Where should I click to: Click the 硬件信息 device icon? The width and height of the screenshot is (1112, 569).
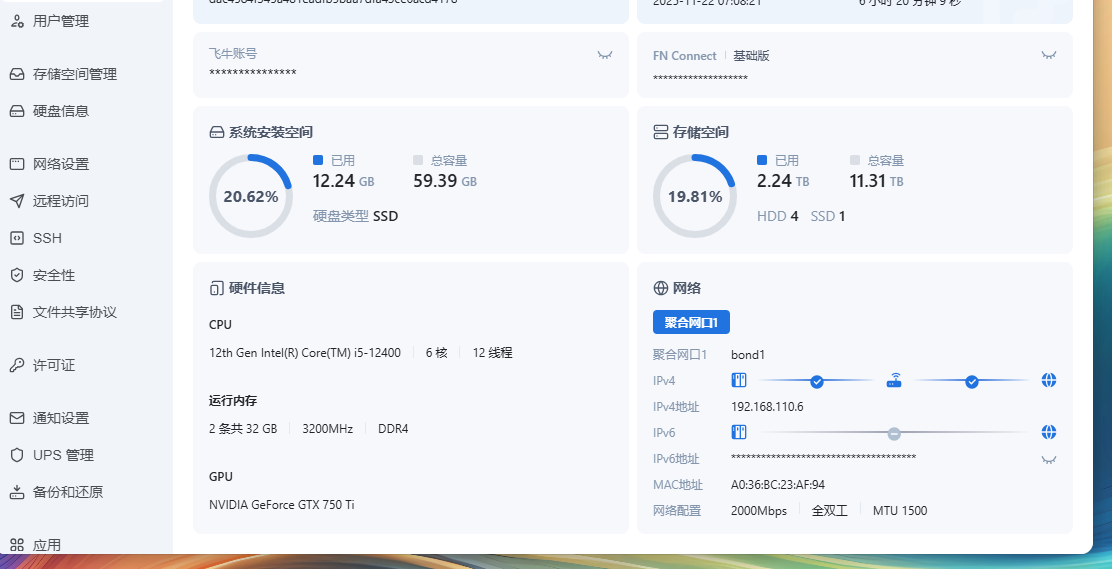point(216,288)
